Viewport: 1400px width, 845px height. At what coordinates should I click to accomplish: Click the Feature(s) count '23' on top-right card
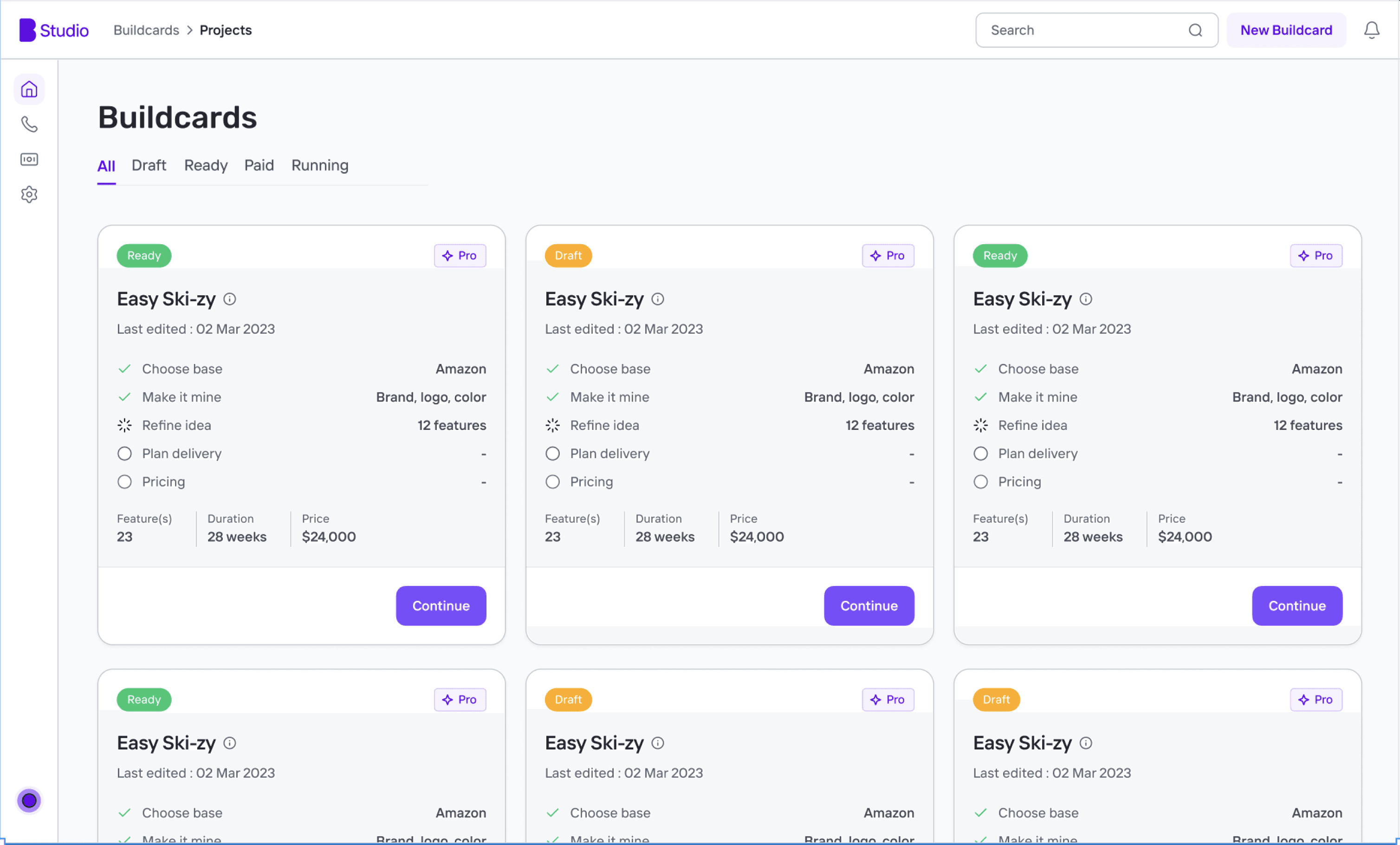[x=981, y=536]
